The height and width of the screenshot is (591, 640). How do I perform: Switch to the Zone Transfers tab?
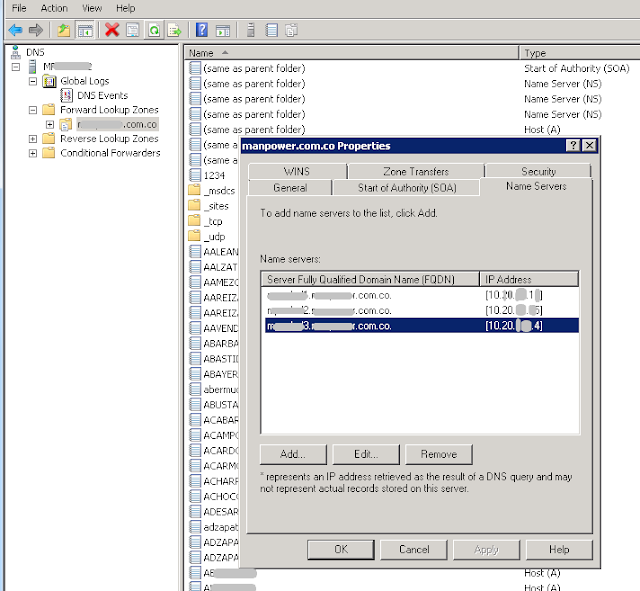click(x=416, y=171)
